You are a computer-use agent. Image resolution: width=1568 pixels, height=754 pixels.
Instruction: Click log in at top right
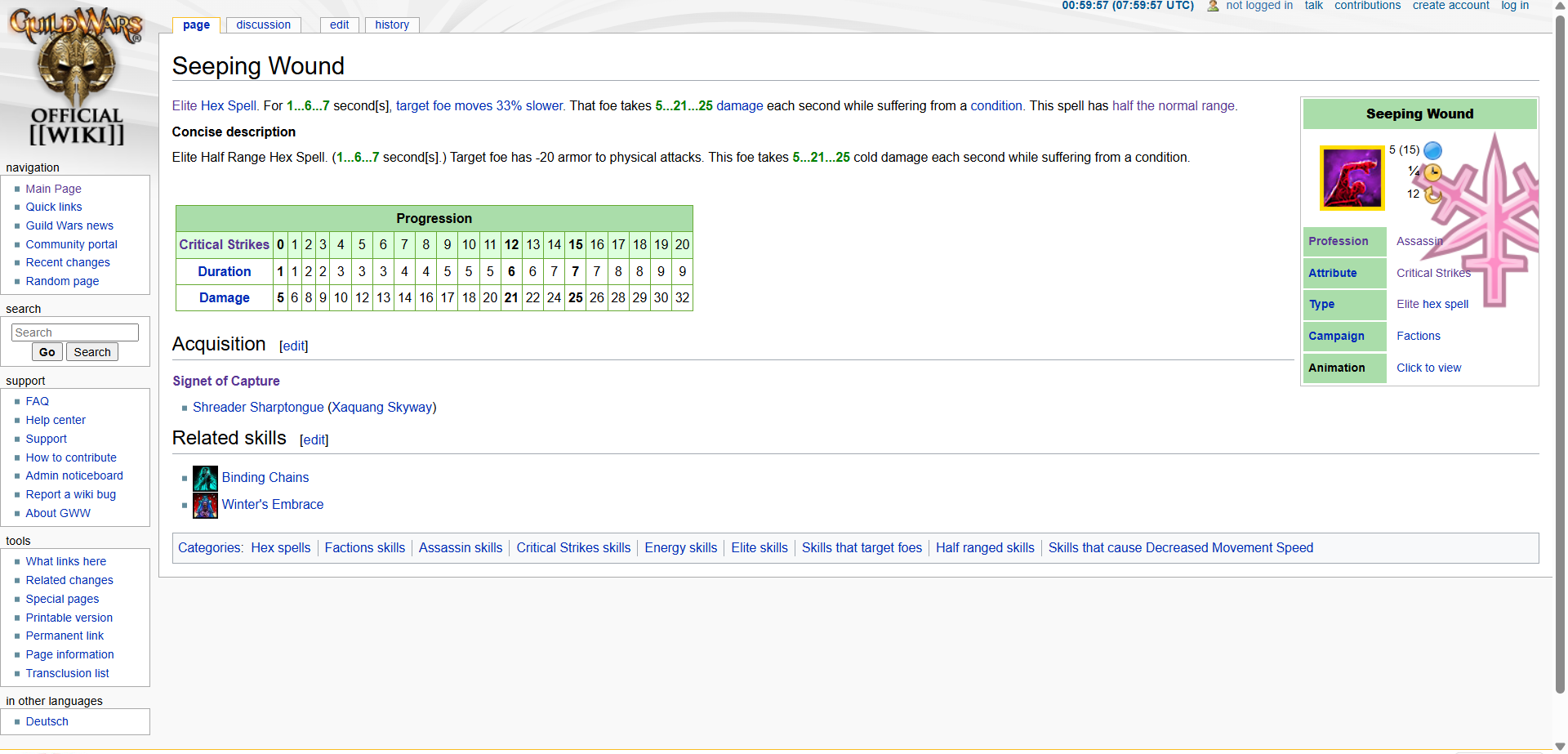pos(1515,6)
